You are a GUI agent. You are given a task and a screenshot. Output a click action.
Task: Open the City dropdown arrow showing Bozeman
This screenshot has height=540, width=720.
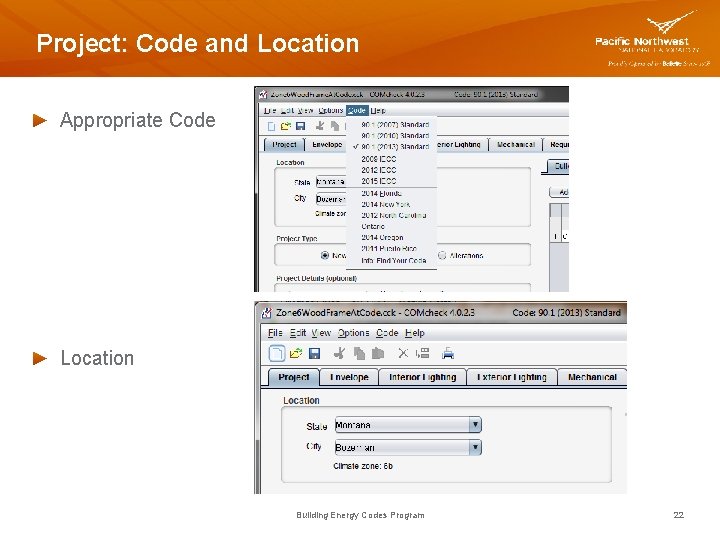click(x=475, y=447)
